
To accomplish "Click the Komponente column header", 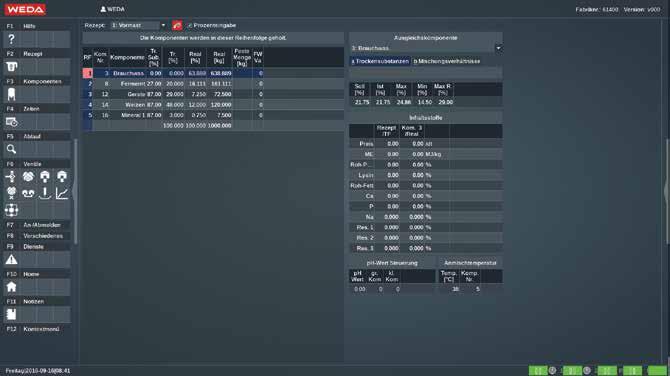I will 127,57.
